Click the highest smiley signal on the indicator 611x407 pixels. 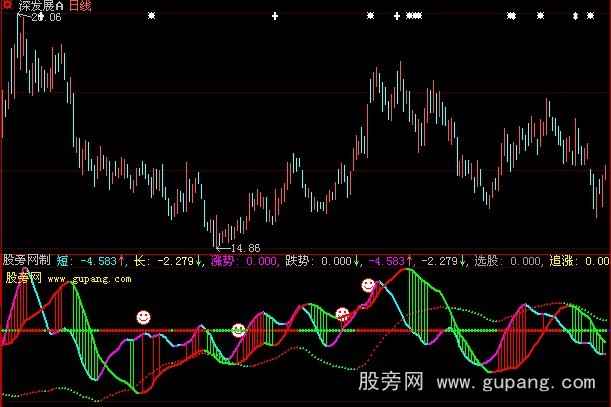click(368, 285)
